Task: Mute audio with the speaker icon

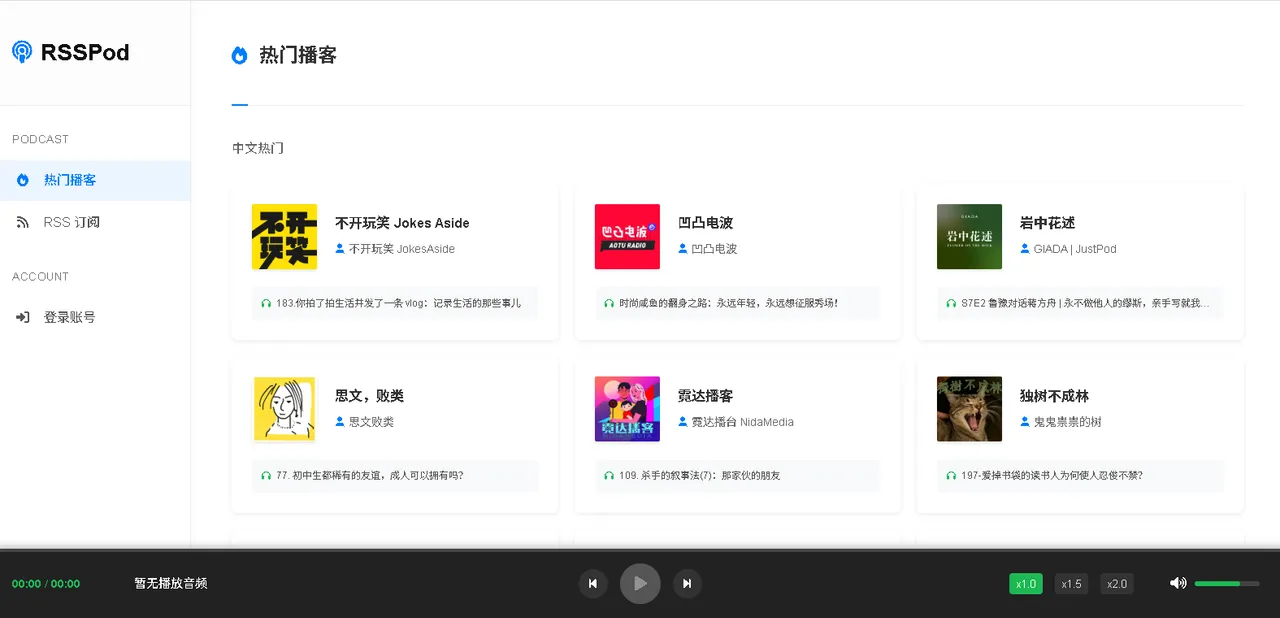Action: click(1178, 583)
